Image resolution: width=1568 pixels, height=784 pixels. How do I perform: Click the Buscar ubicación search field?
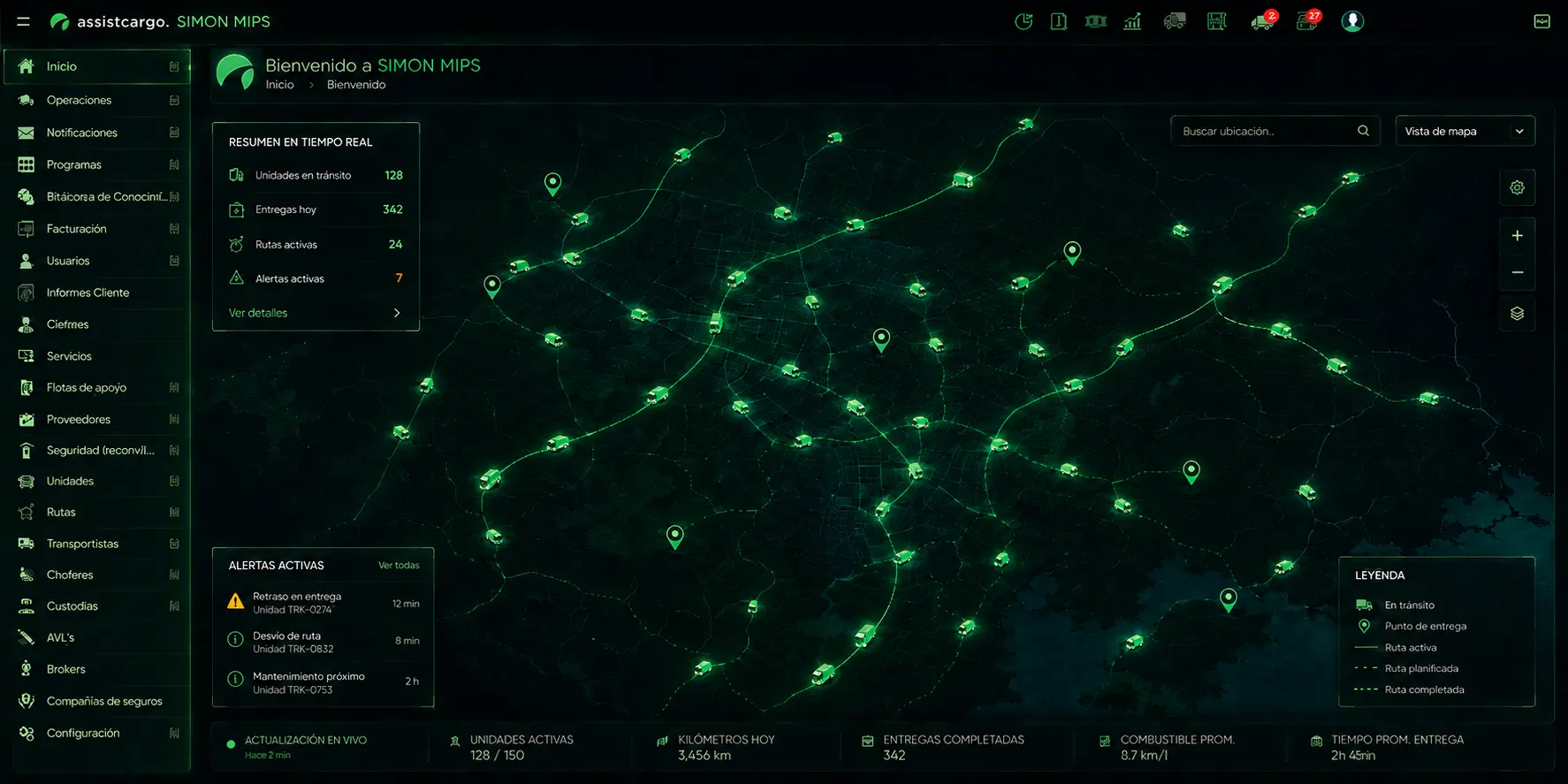pos(1275,131)
